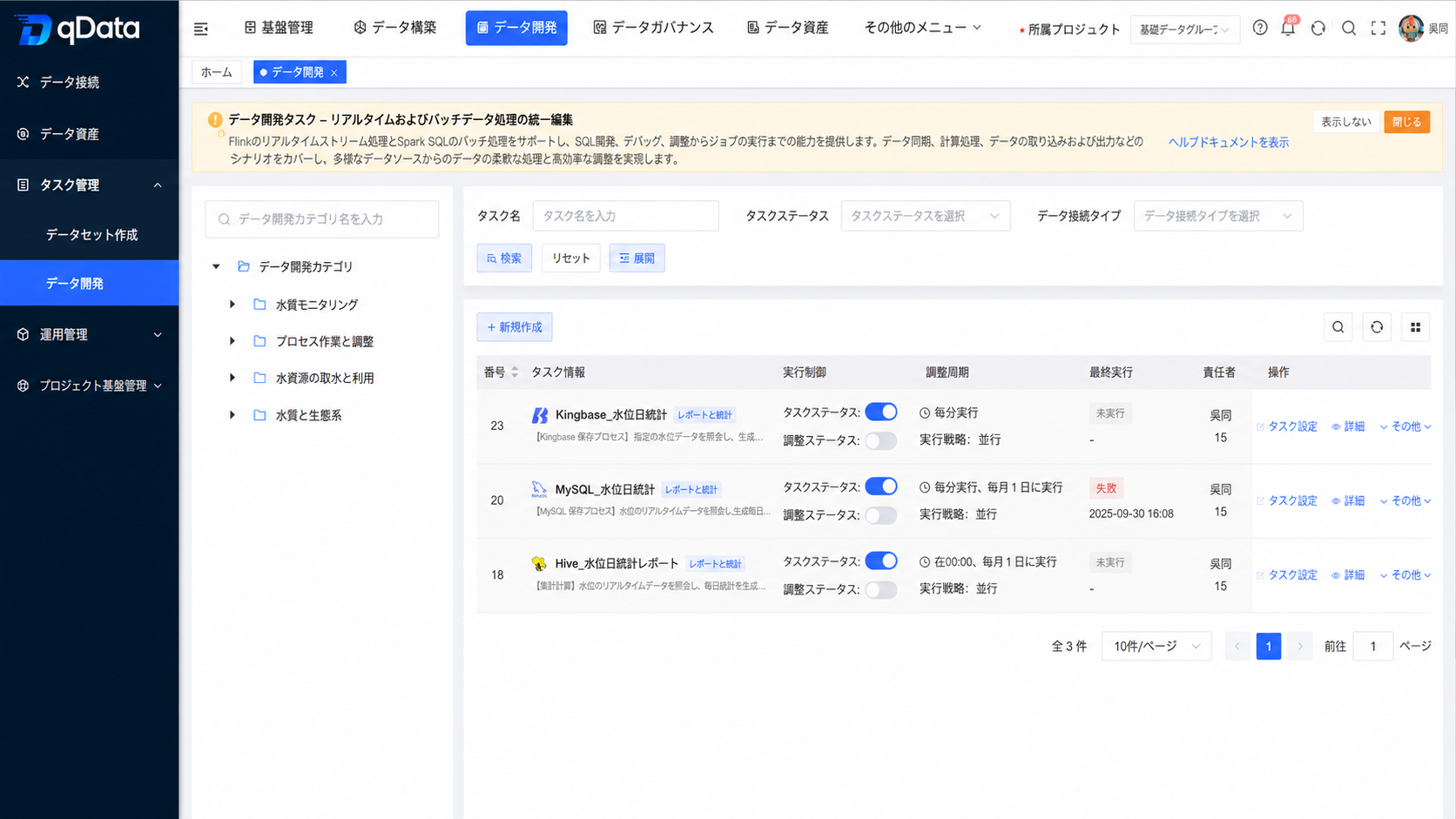Open その他 menu for Hive row
The width and height of the screenshot is (1456, 819).
pos(1405,574)
